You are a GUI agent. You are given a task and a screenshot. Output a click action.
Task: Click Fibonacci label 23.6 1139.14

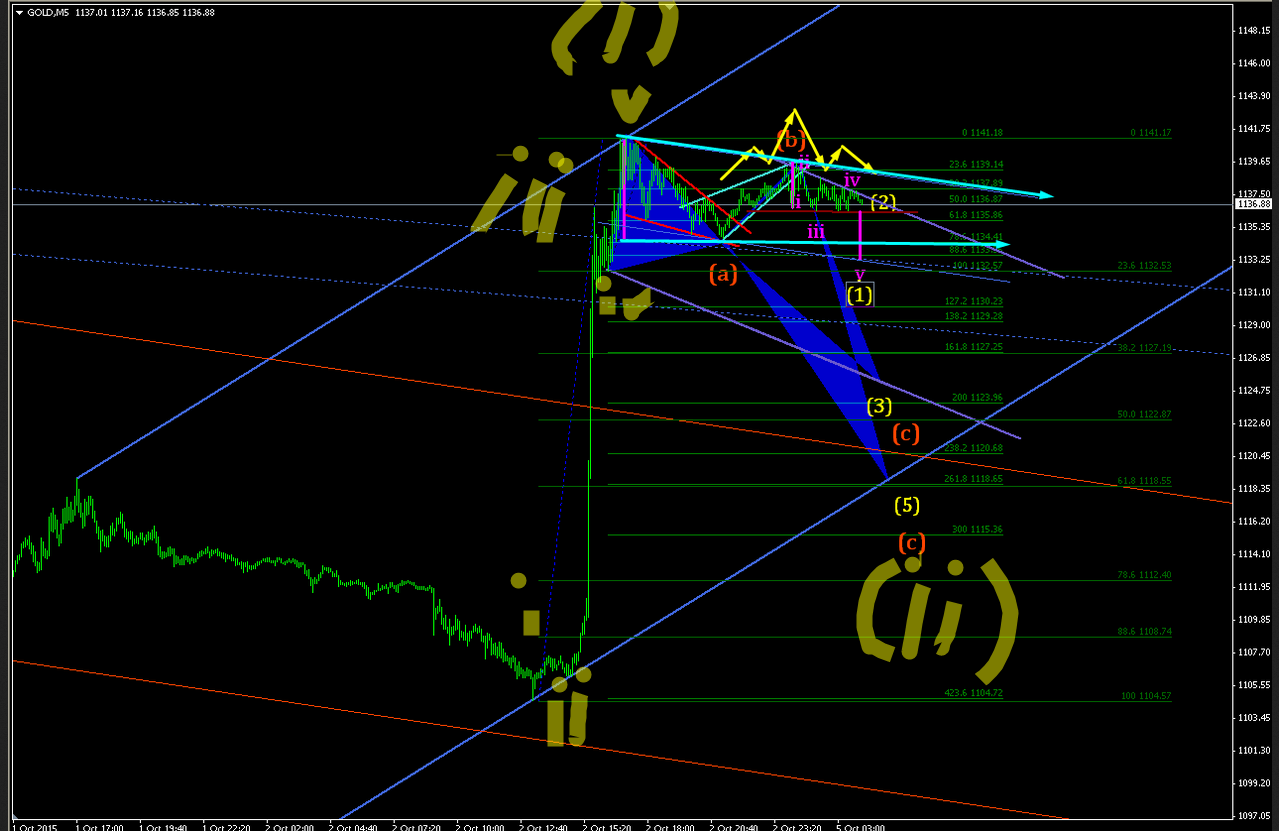tap(976, 165)
